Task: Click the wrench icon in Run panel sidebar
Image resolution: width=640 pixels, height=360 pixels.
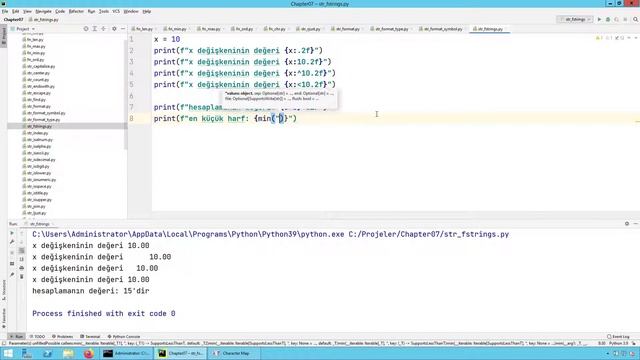Action: coord(12,242)
